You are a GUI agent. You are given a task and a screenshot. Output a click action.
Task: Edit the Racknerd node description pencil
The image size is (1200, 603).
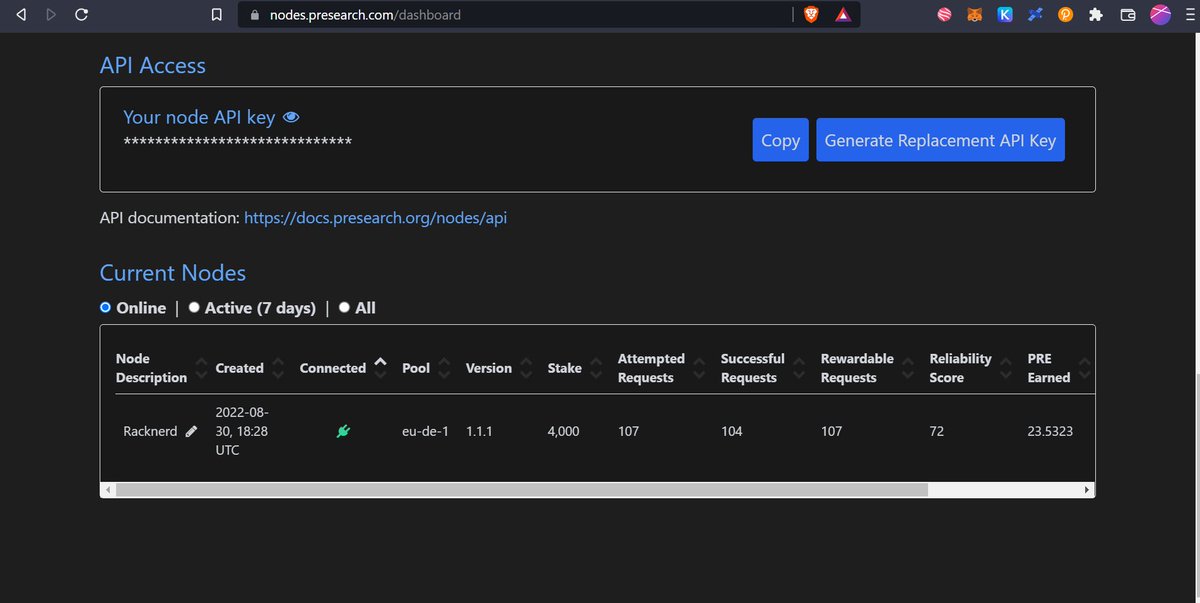point(191,431)
